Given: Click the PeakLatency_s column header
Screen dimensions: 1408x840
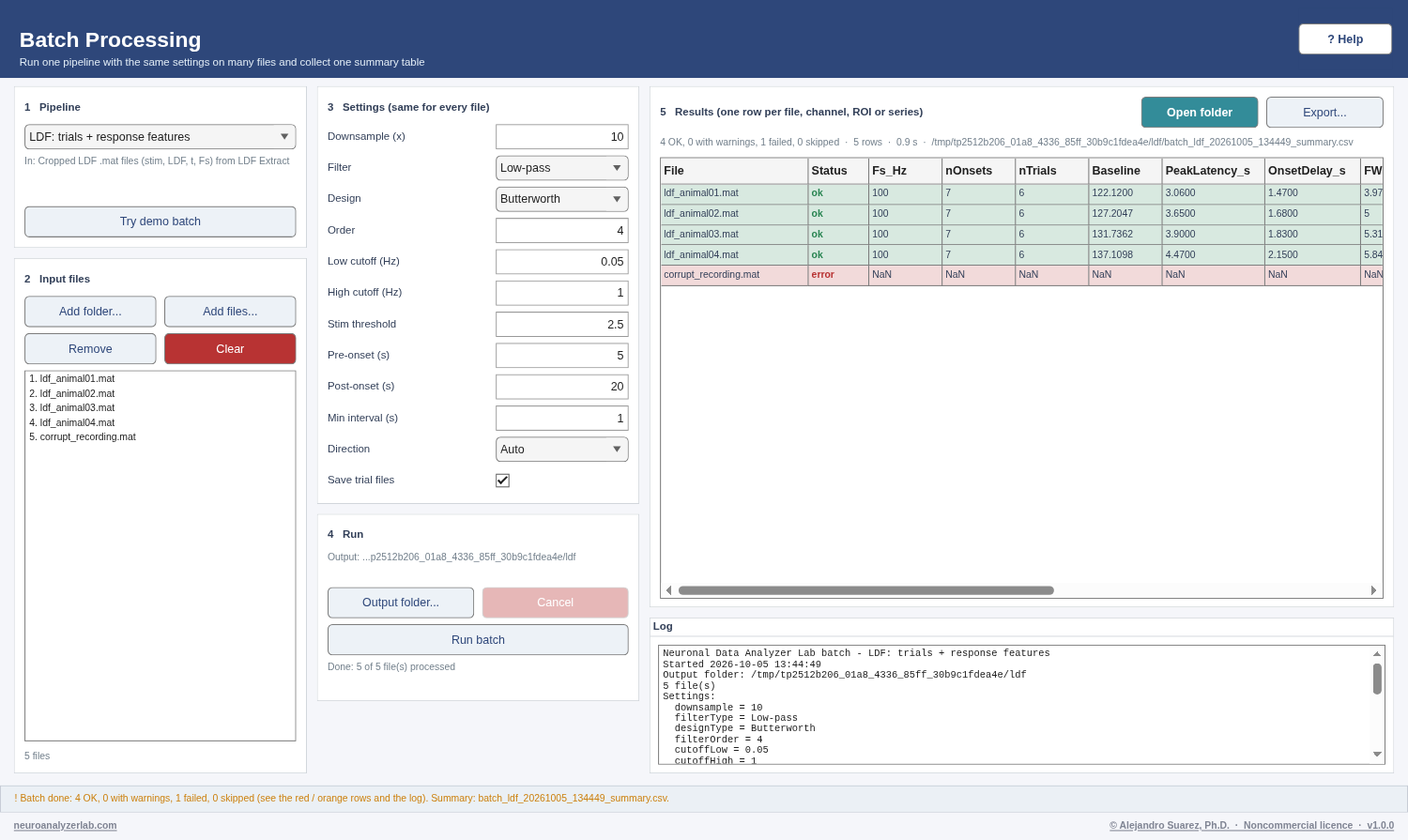Looking at the screenshot, I should click(1213, 171).
